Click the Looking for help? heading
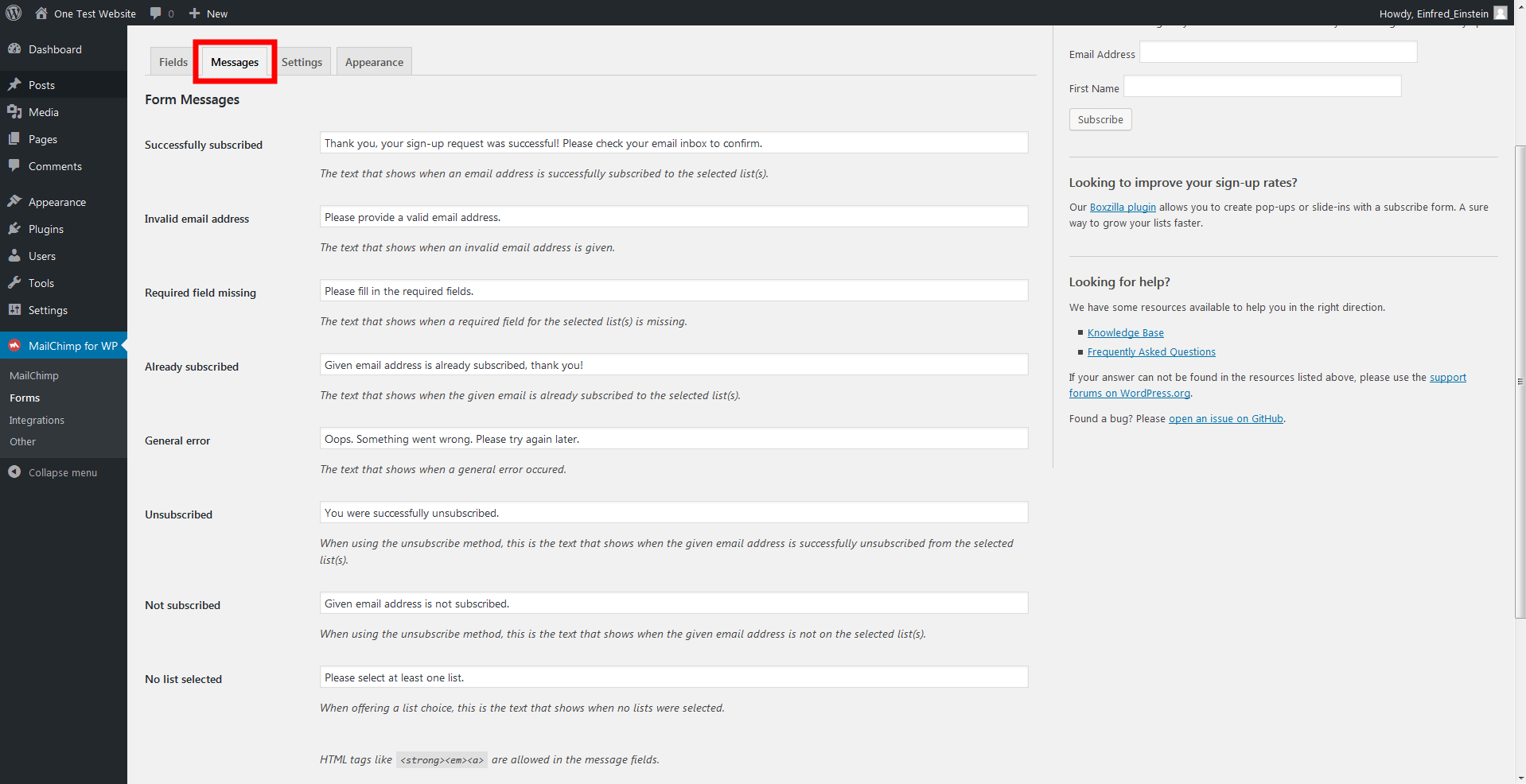Image resolution: width=1526 pixels, height=784 pixels. (x=1119, y=282)
